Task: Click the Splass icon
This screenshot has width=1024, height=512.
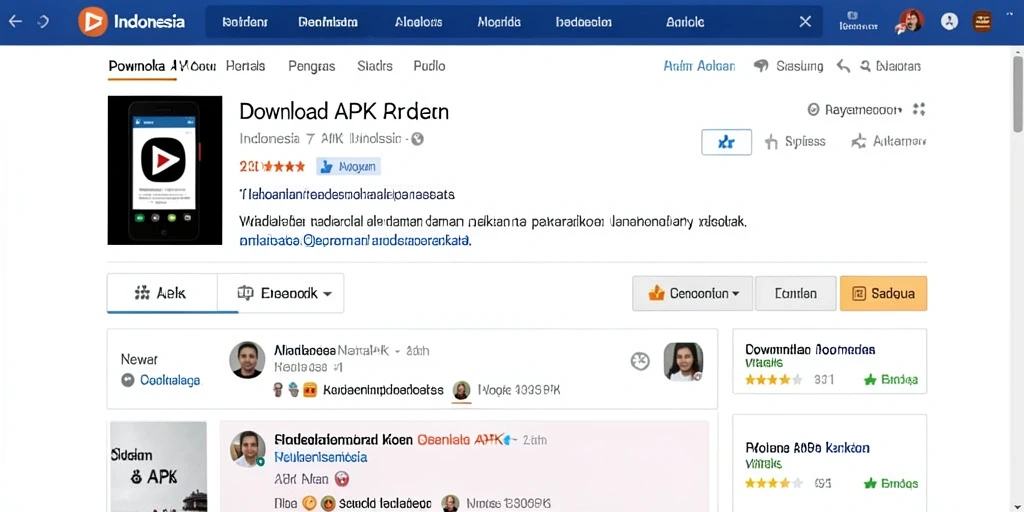Action: (771, 142)
